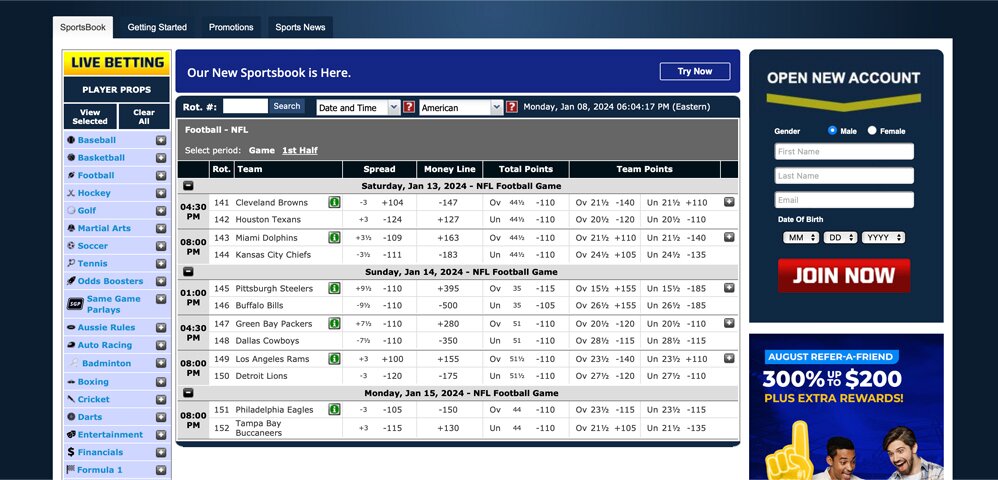Click the Baseball sport icon
Screen dimensions: 998x480
pyautogui.click(x=71, y=140)
